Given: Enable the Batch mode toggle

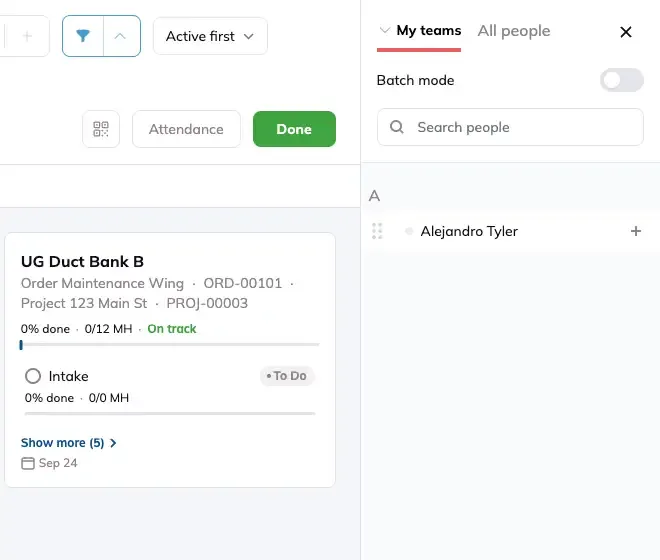Looking at the screenshot, I should click(x=622, y=80).
